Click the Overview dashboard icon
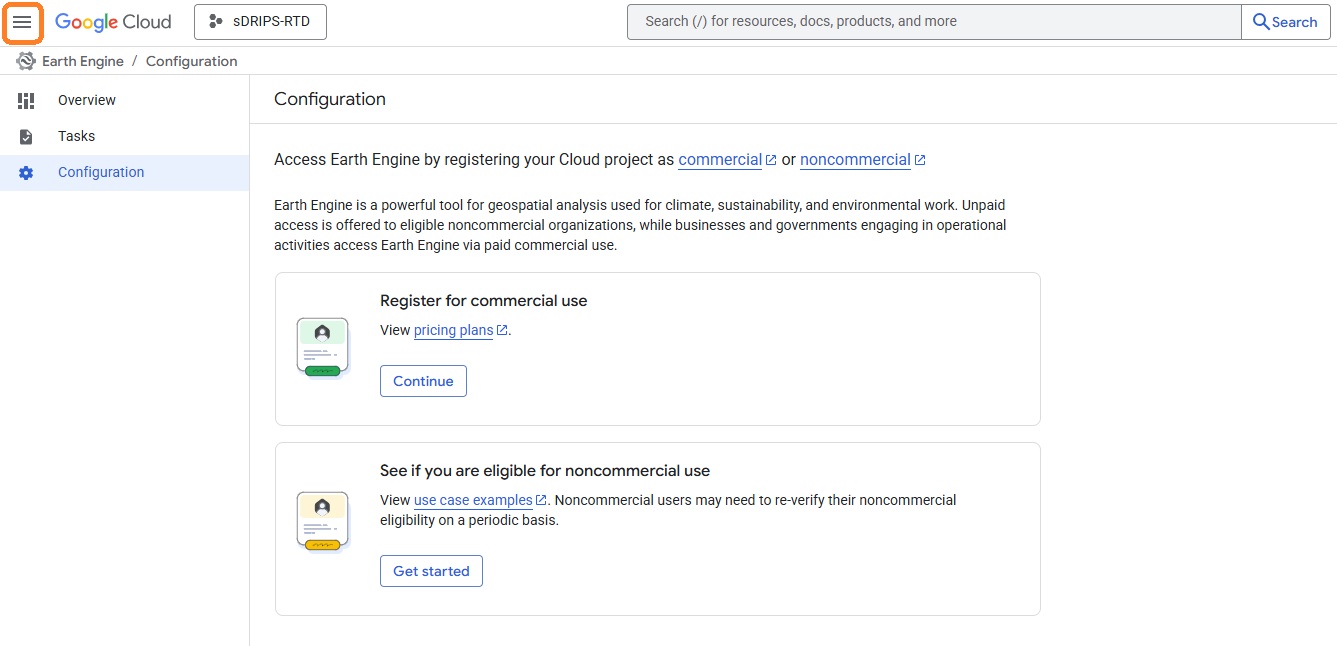The width and height of the screenshot is (1337, 646). 26,100
